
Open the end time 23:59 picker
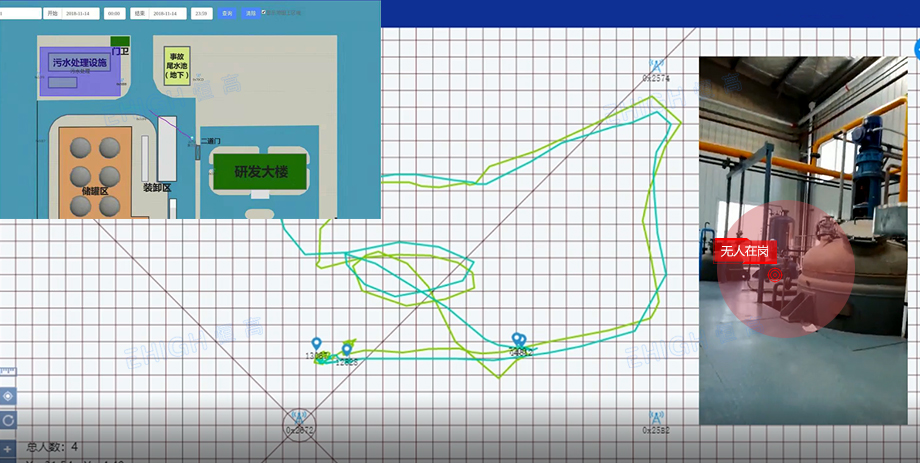(201, 13)
